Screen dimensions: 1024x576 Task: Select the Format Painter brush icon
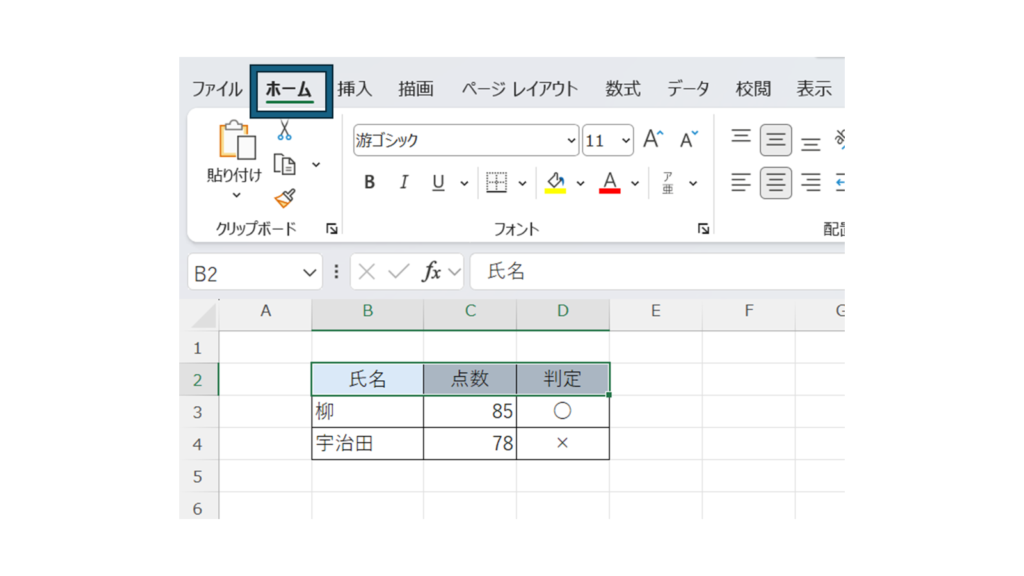[285, 198]
